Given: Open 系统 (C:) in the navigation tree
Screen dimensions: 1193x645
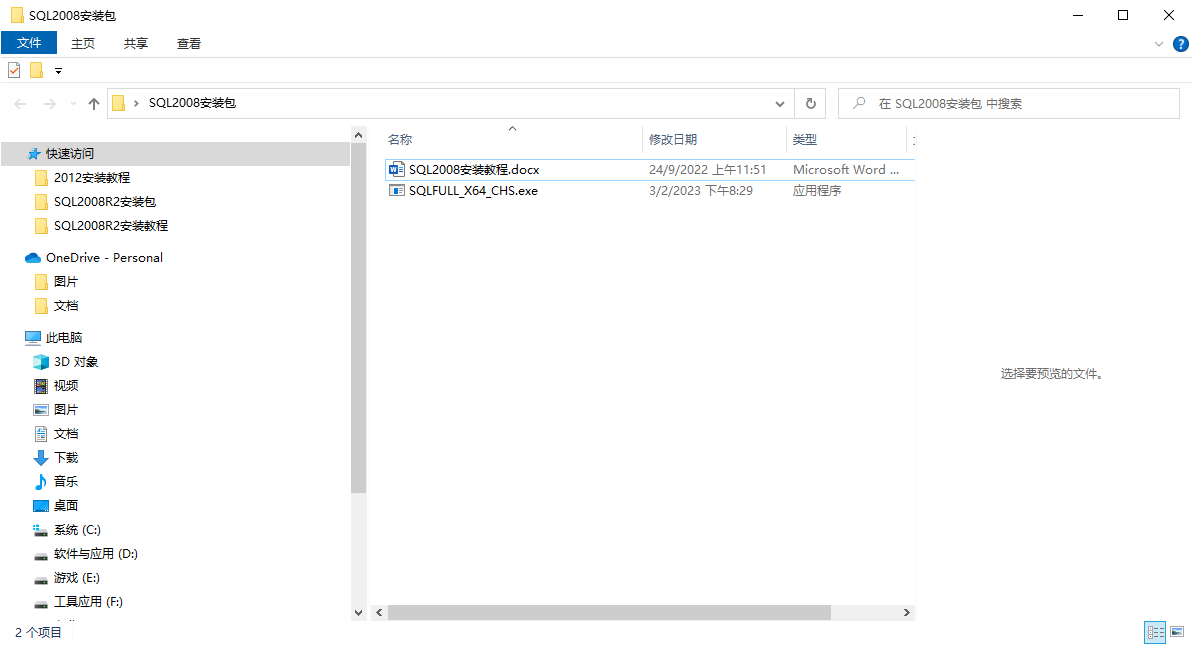Looking at the screenshot, I should coord(78,530).
